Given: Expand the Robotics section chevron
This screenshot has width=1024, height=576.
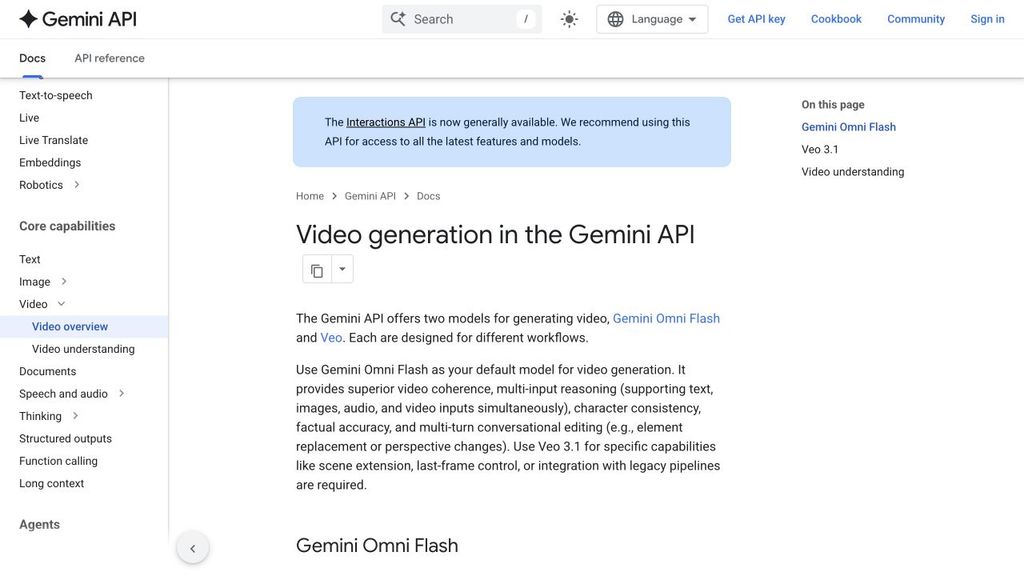Looking at the screenshot, I should (76, 185).
